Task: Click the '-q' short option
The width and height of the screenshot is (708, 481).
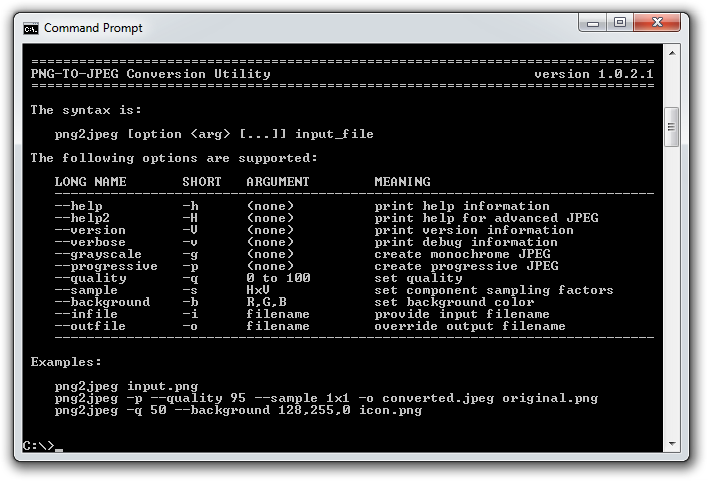Action: [x=191, y=279]
